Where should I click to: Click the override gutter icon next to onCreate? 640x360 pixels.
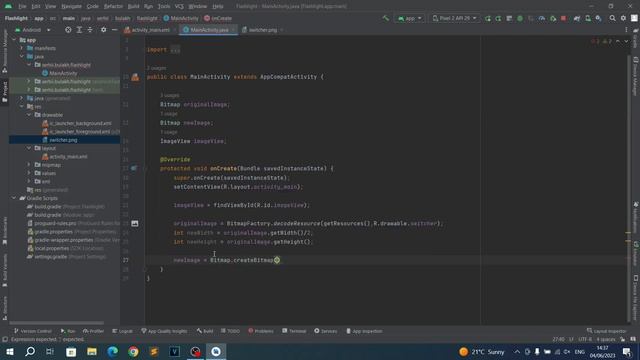click(134, 168)
